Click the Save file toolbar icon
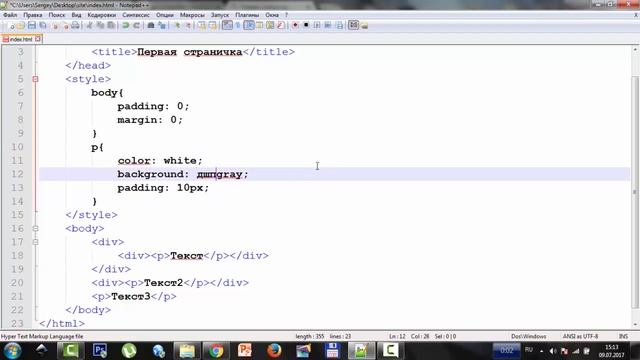The height and width of the screenshot is (360, 640). (31, 25)
